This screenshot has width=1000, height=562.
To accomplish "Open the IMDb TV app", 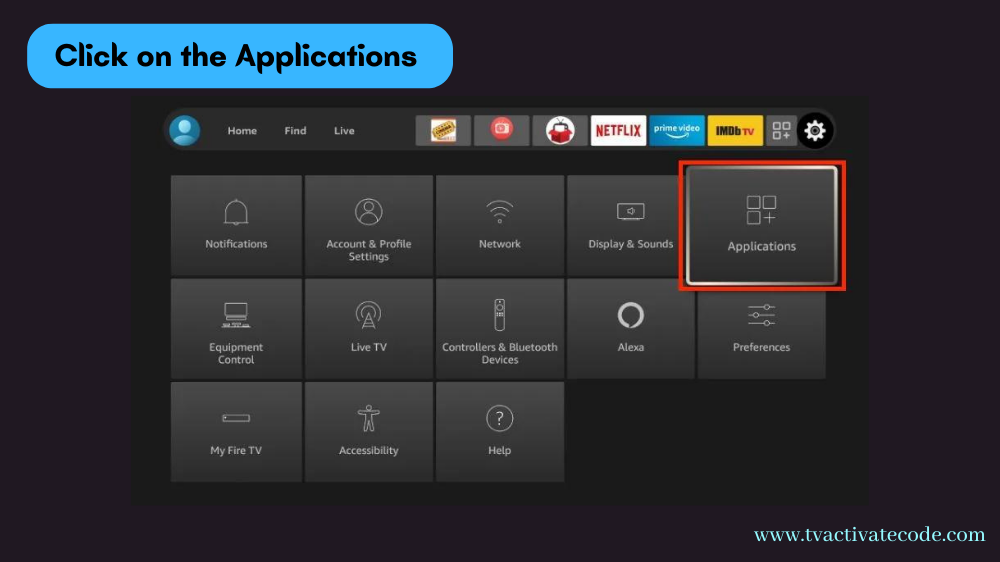I will coord(735,130).
